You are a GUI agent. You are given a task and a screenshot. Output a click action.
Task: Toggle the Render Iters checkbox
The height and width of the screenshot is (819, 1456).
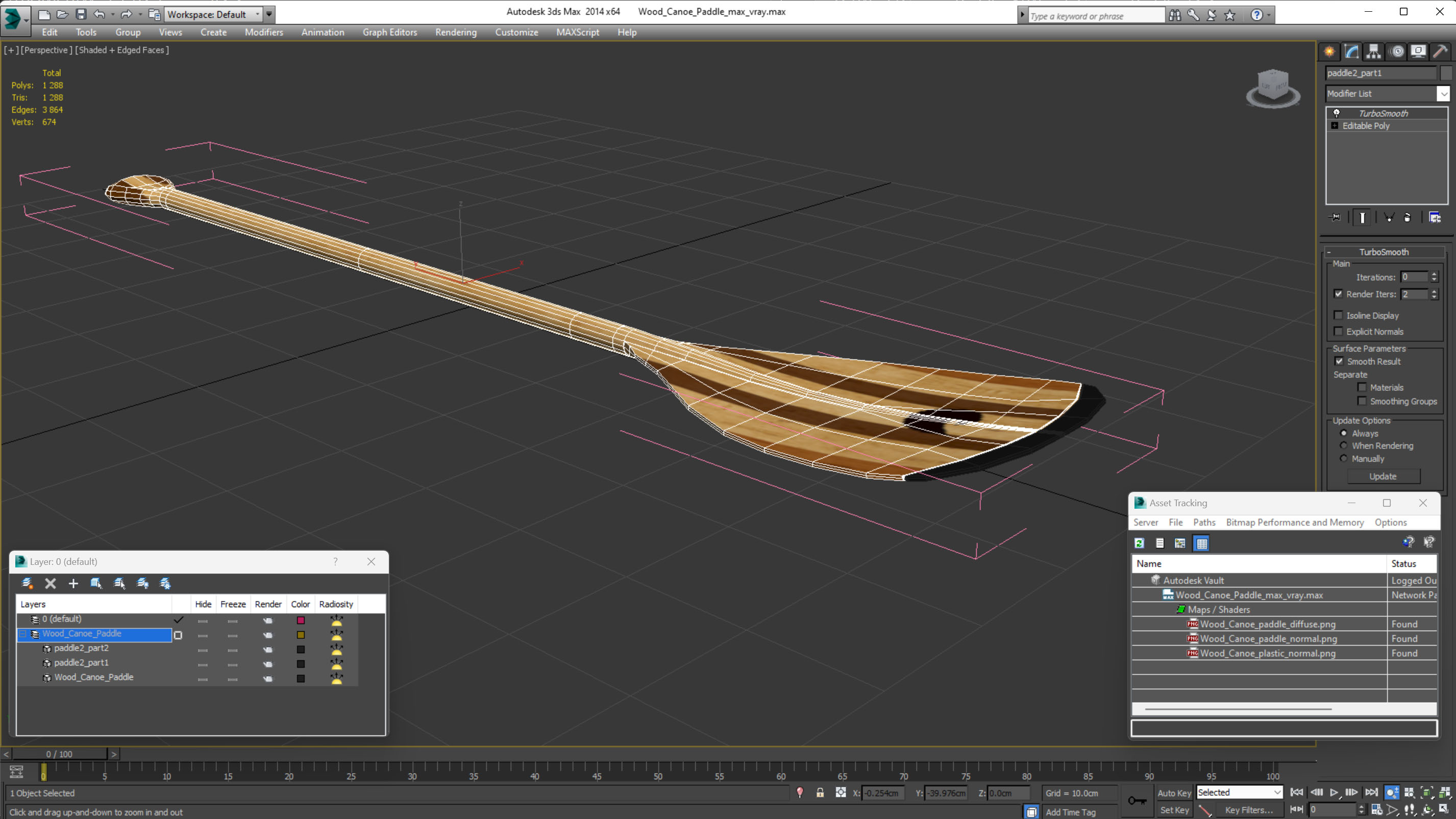point(1339,294)
